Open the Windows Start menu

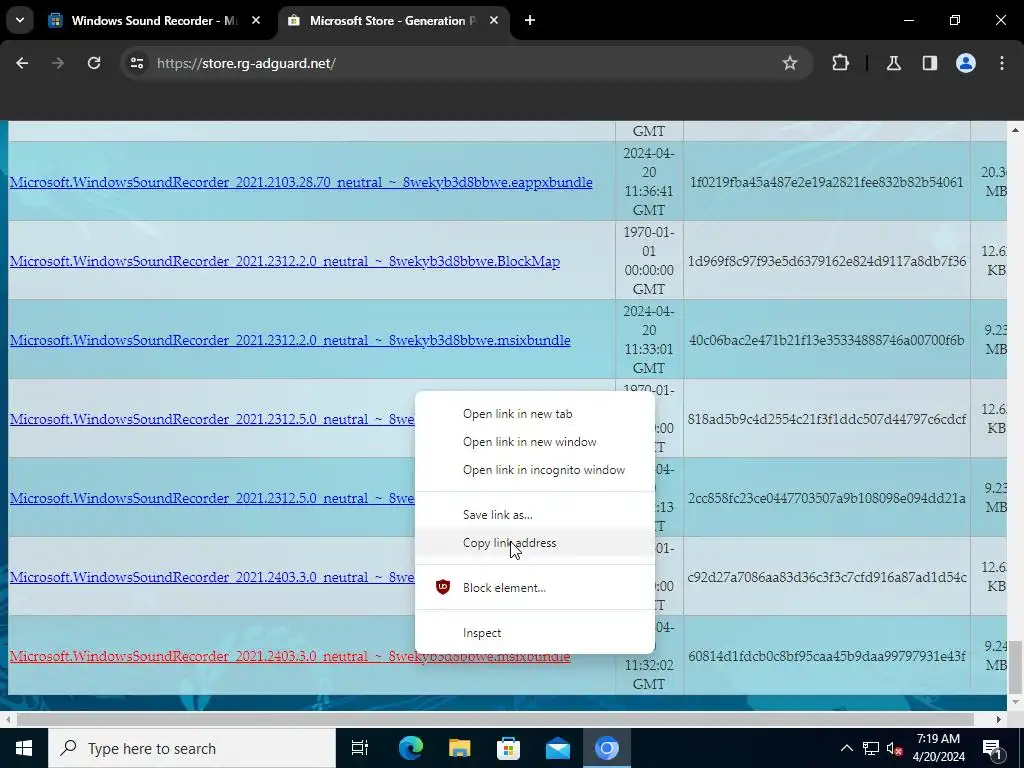pos(24,748)
